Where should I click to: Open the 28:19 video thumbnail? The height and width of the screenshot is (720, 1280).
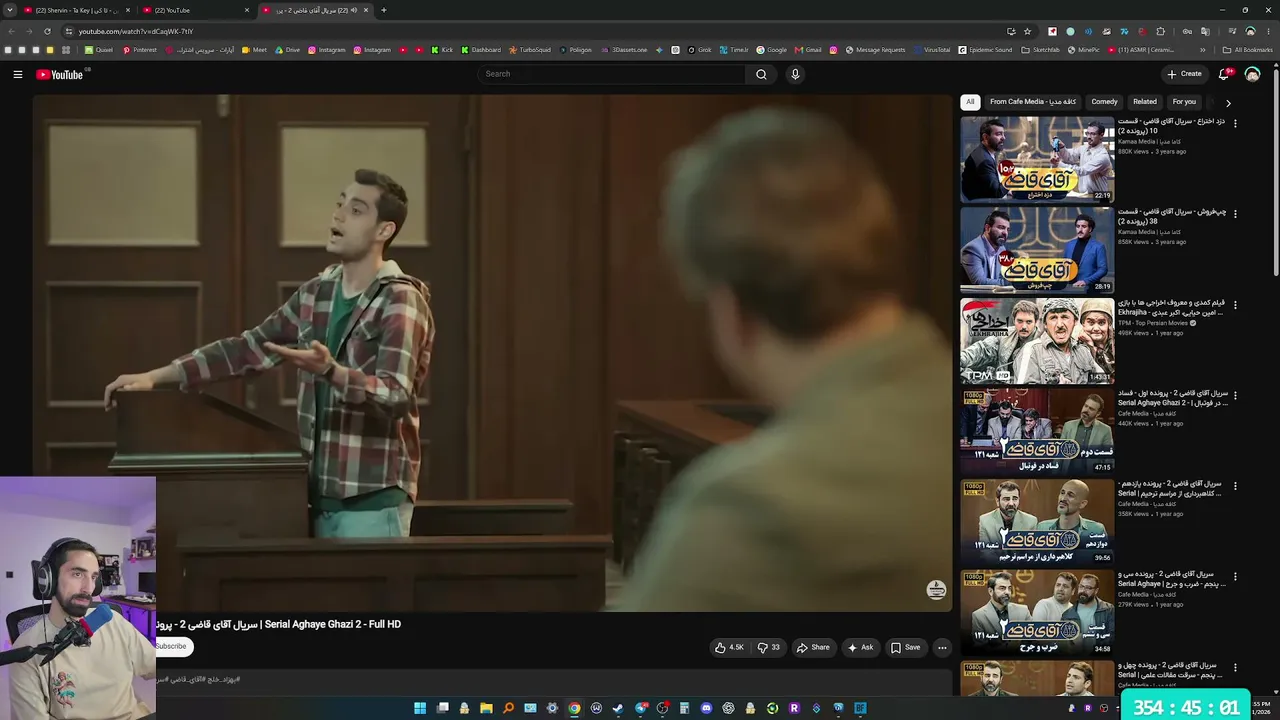point(1037,250)
